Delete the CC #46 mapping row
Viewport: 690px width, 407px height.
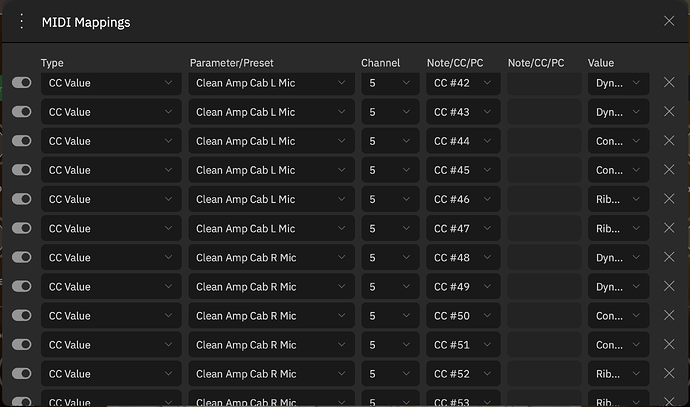[669, 199]
